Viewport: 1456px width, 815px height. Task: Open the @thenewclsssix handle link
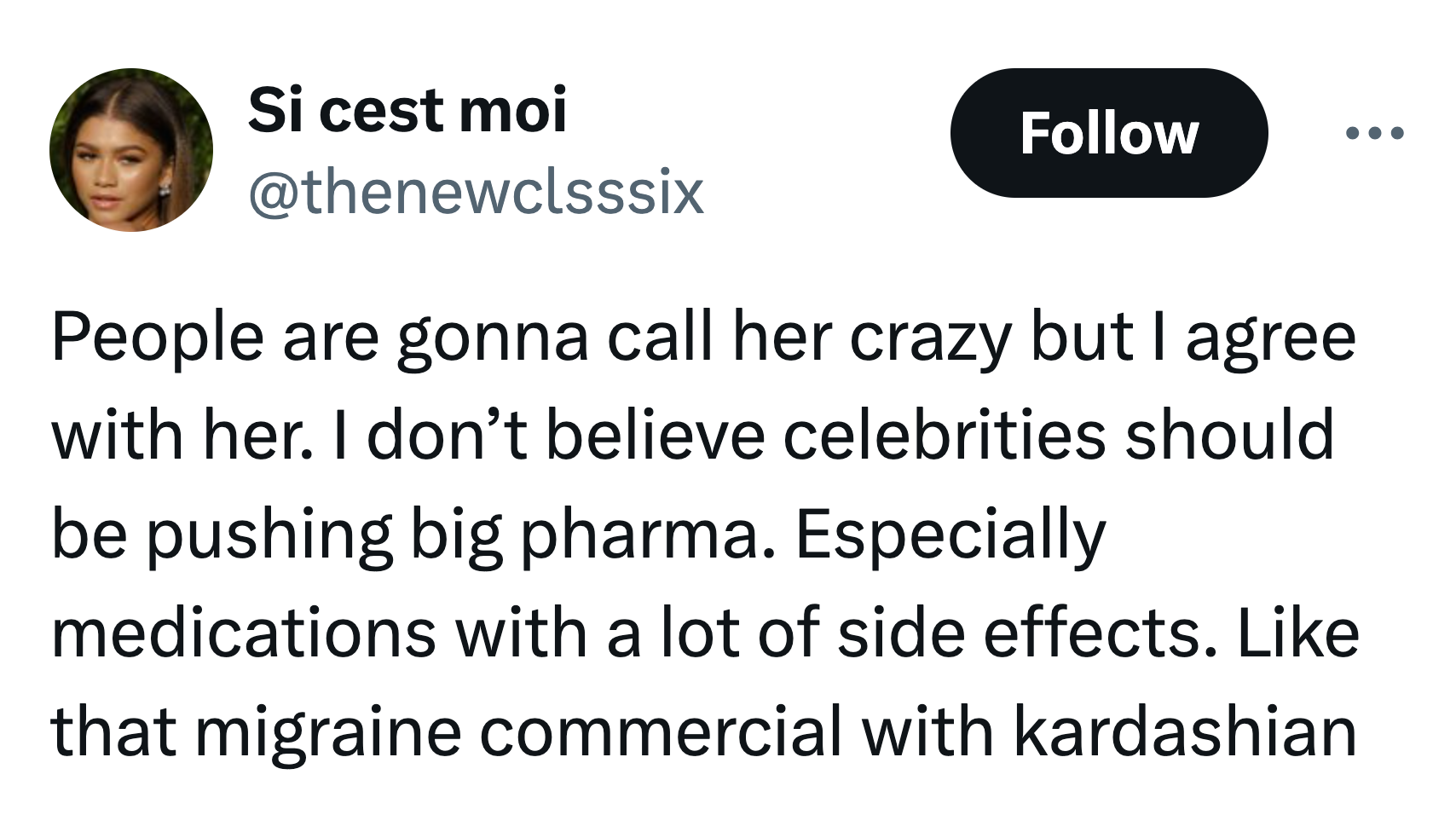coord(476,192)
